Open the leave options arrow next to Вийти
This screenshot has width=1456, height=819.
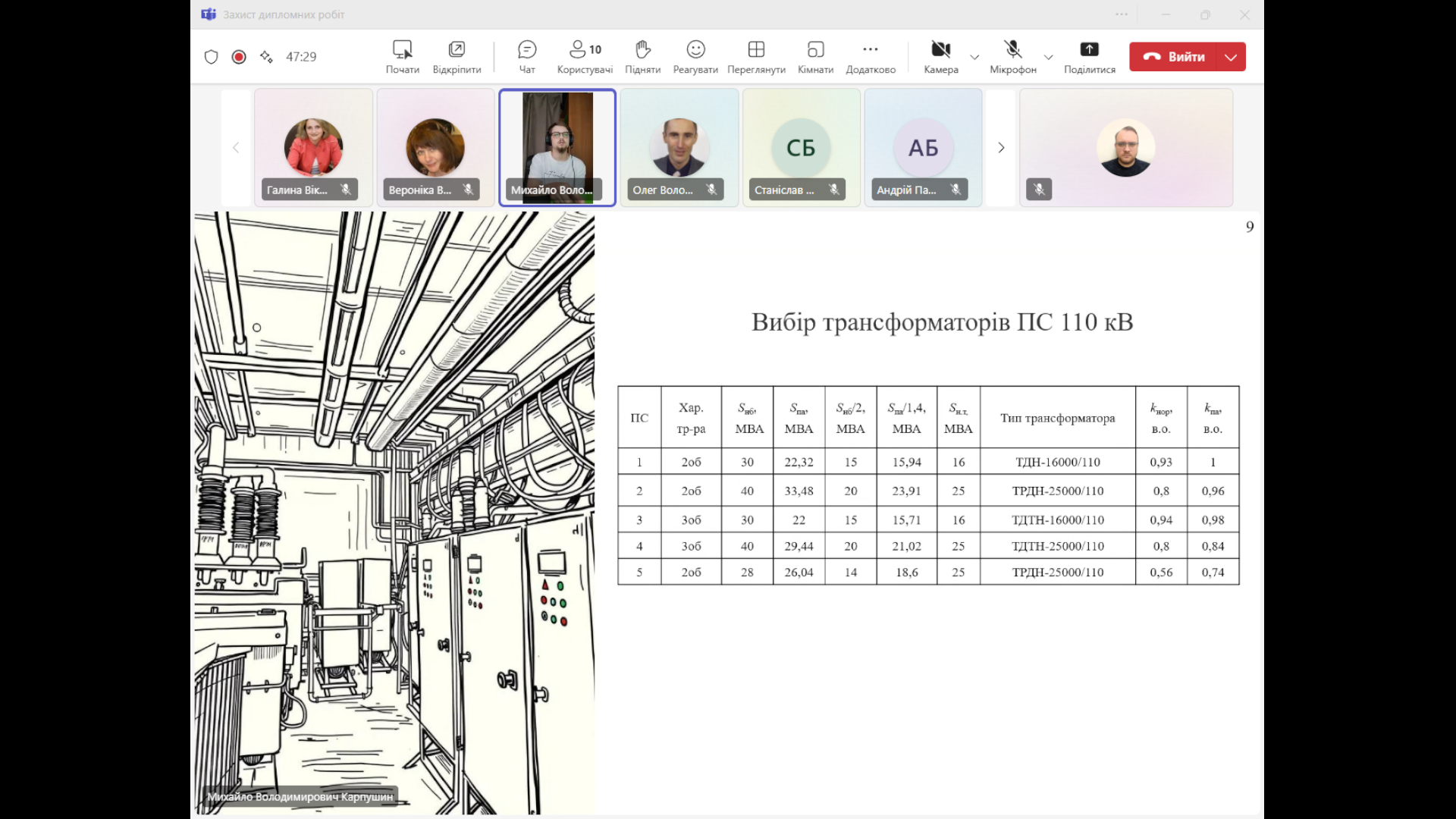coord(1231,57)
